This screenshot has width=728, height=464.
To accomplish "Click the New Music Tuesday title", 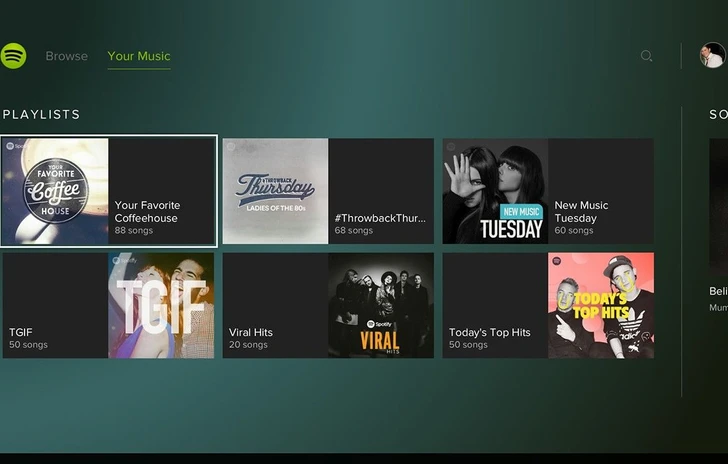I will (x=581, y=212).
